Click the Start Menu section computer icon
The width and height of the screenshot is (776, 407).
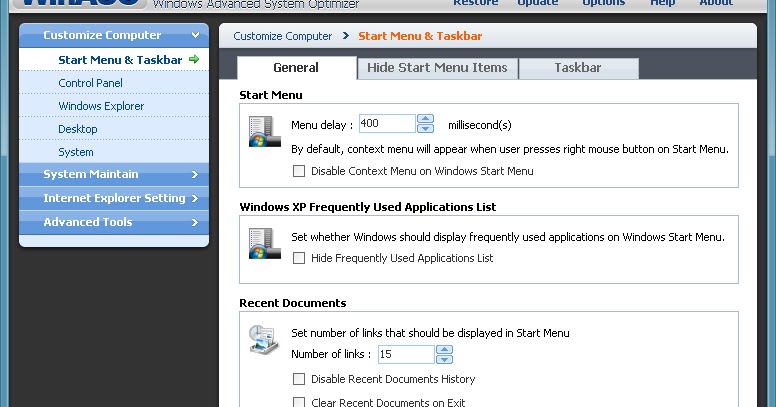[265, 132]
